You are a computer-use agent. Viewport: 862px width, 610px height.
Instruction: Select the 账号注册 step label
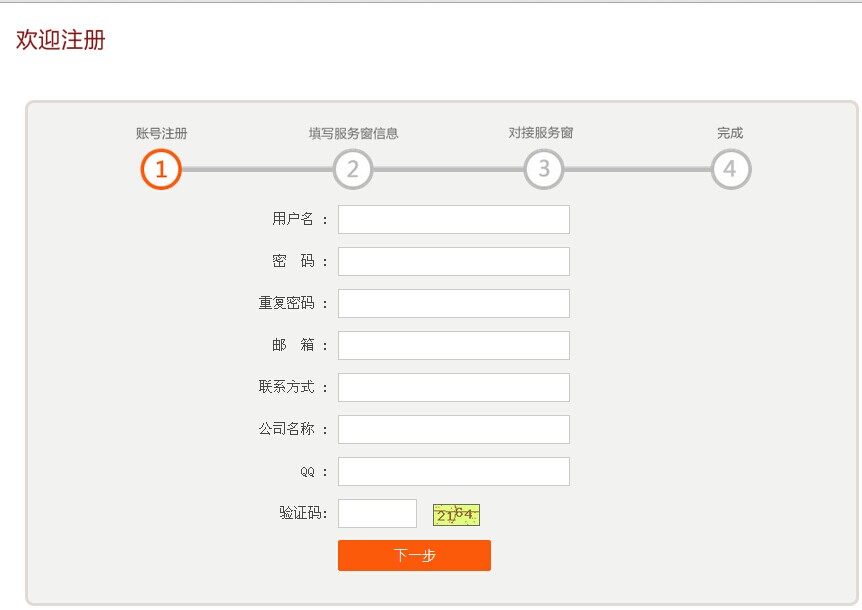161,133
